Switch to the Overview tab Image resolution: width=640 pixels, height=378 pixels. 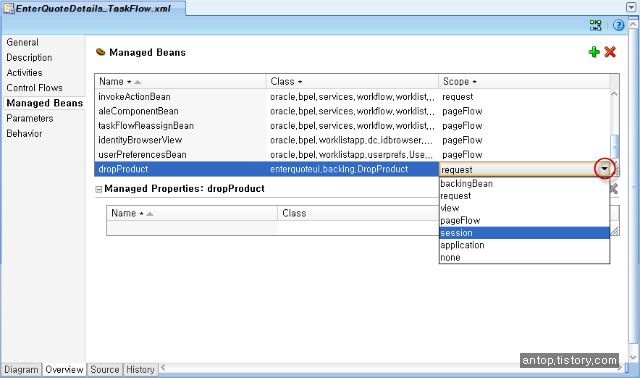[64, 369]
